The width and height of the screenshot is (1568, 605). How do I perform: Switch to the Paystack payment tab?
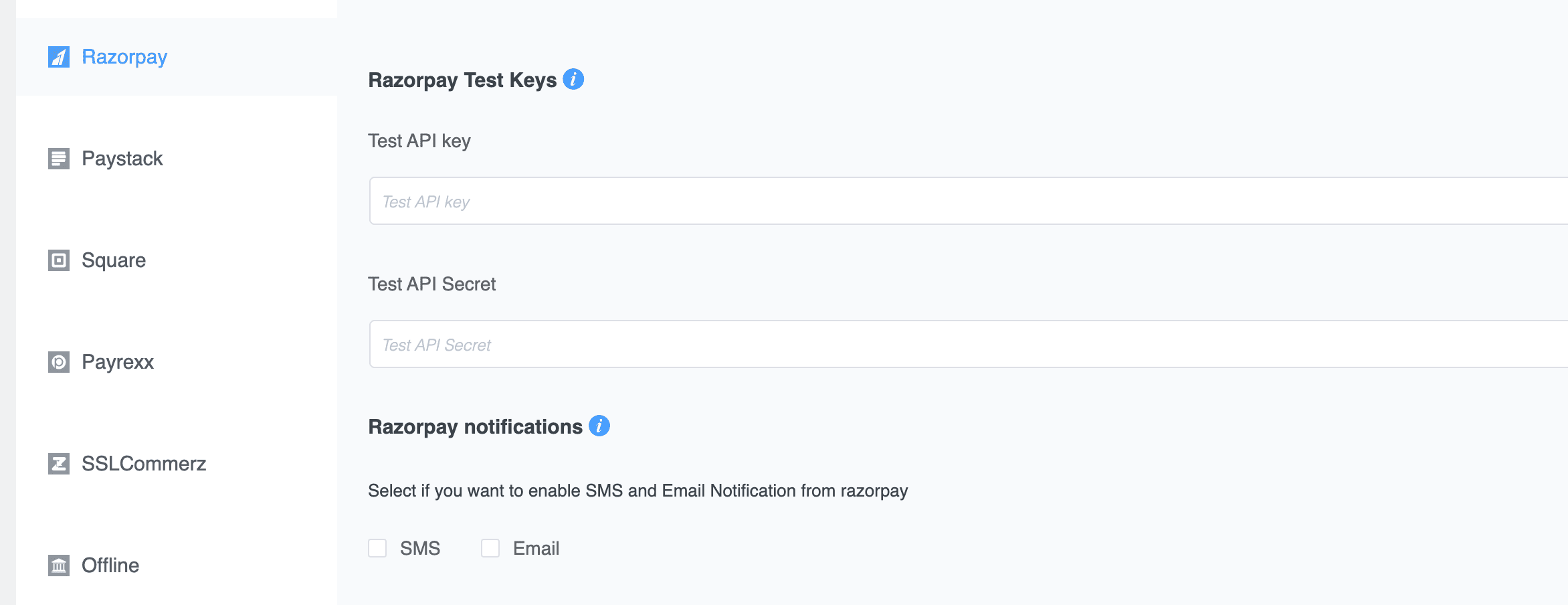177,159
